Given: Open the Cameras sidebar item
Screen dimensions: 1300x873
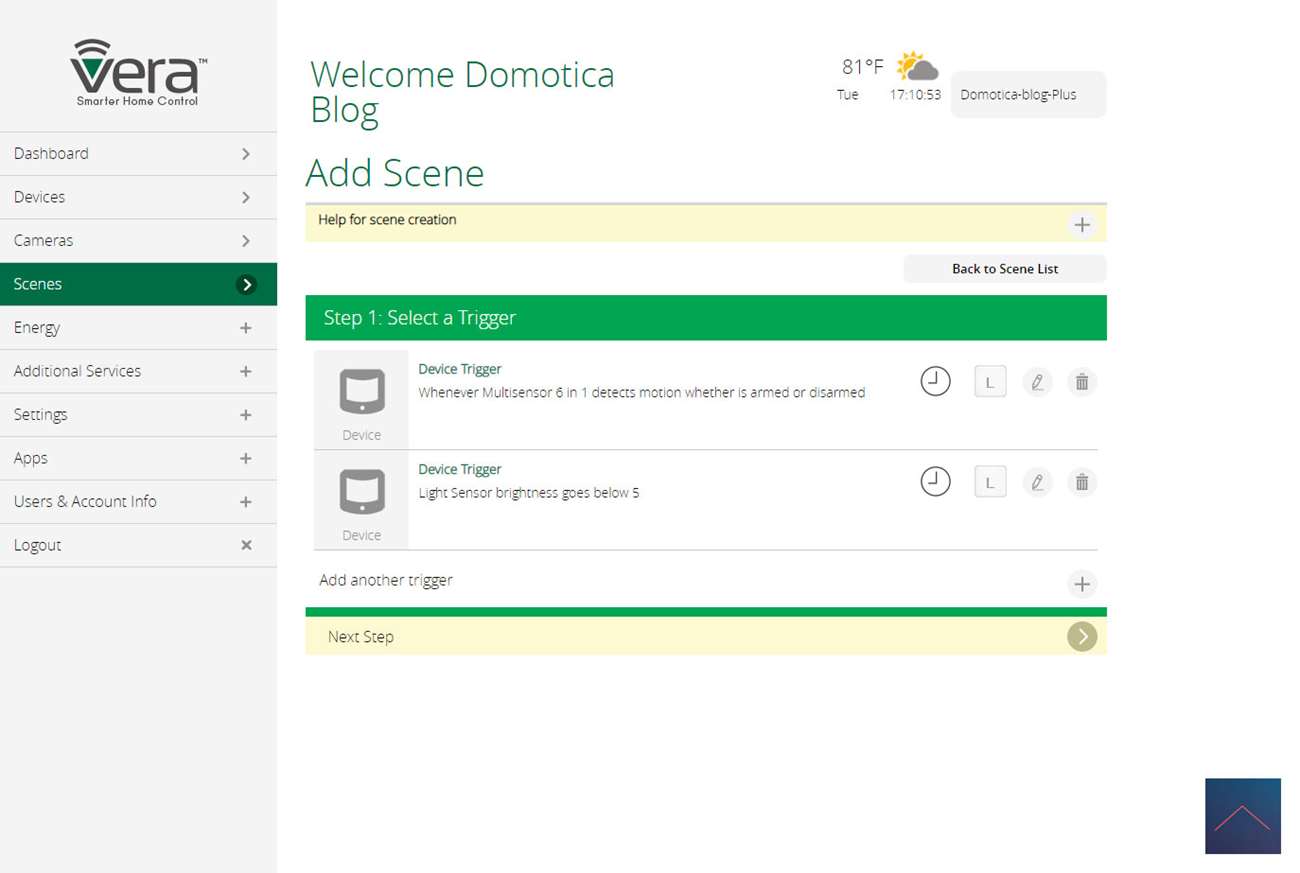Looking at the screenshot, I should tap(138, 241).
